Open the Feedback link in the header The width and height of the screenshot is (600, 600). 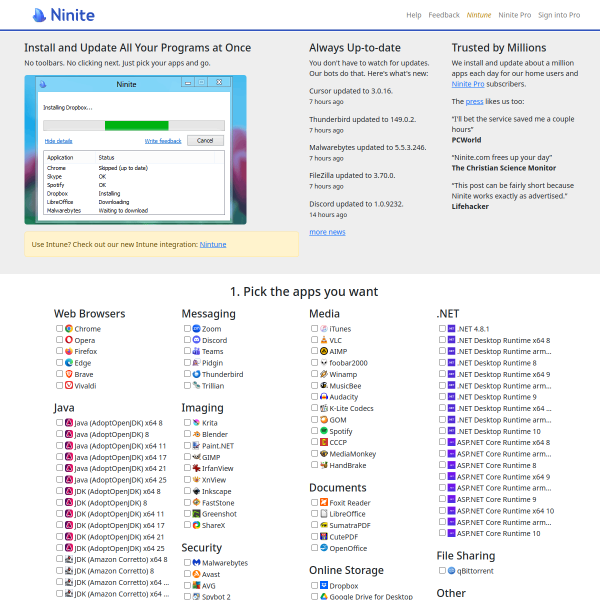coord(443,16)
